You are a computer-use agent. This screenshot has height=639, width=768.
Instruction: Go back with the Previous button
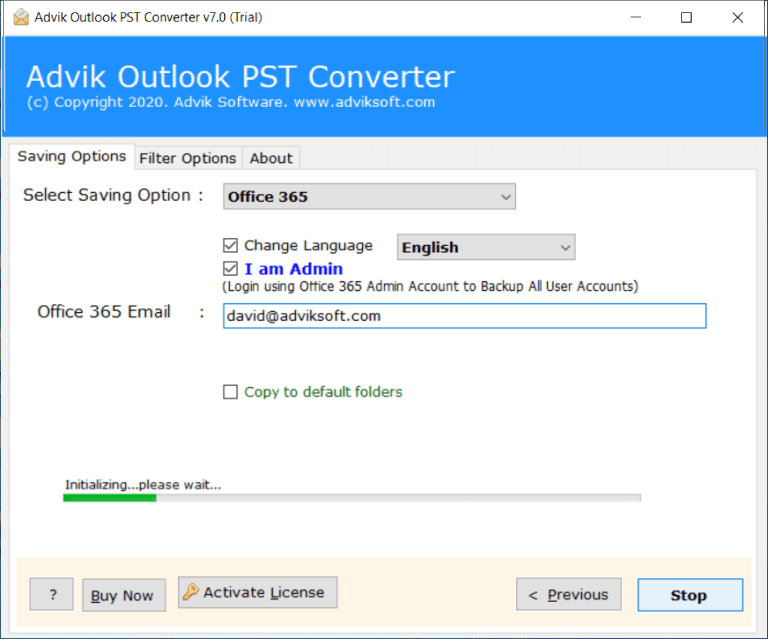click(x=568, y=595)
